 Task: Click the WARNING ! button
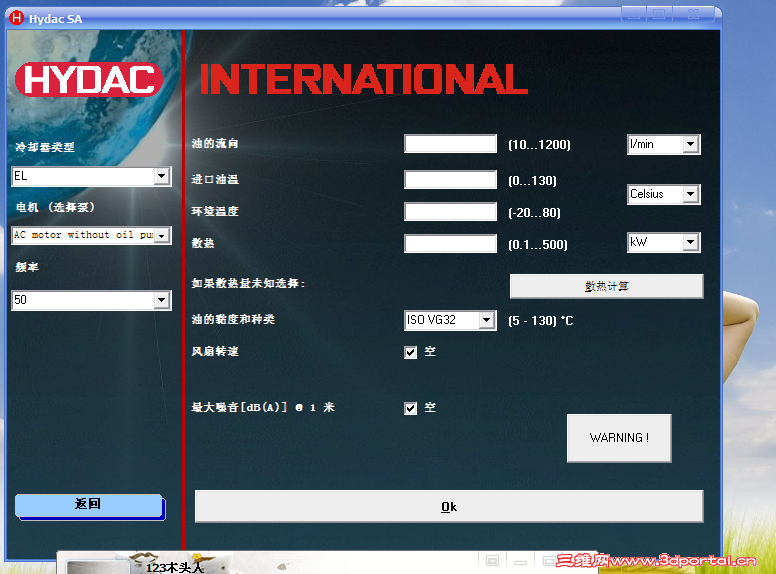619,438
